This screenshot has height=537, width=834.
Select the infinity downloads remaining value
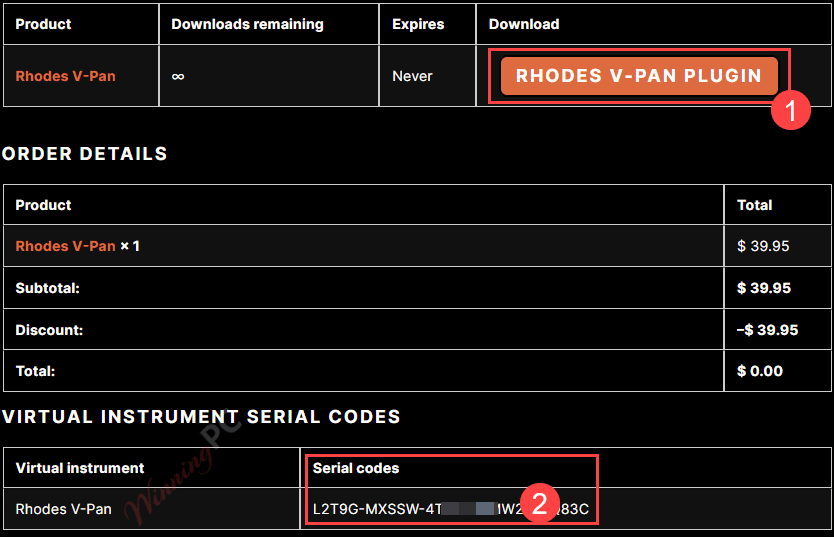(x=178, y=77)
